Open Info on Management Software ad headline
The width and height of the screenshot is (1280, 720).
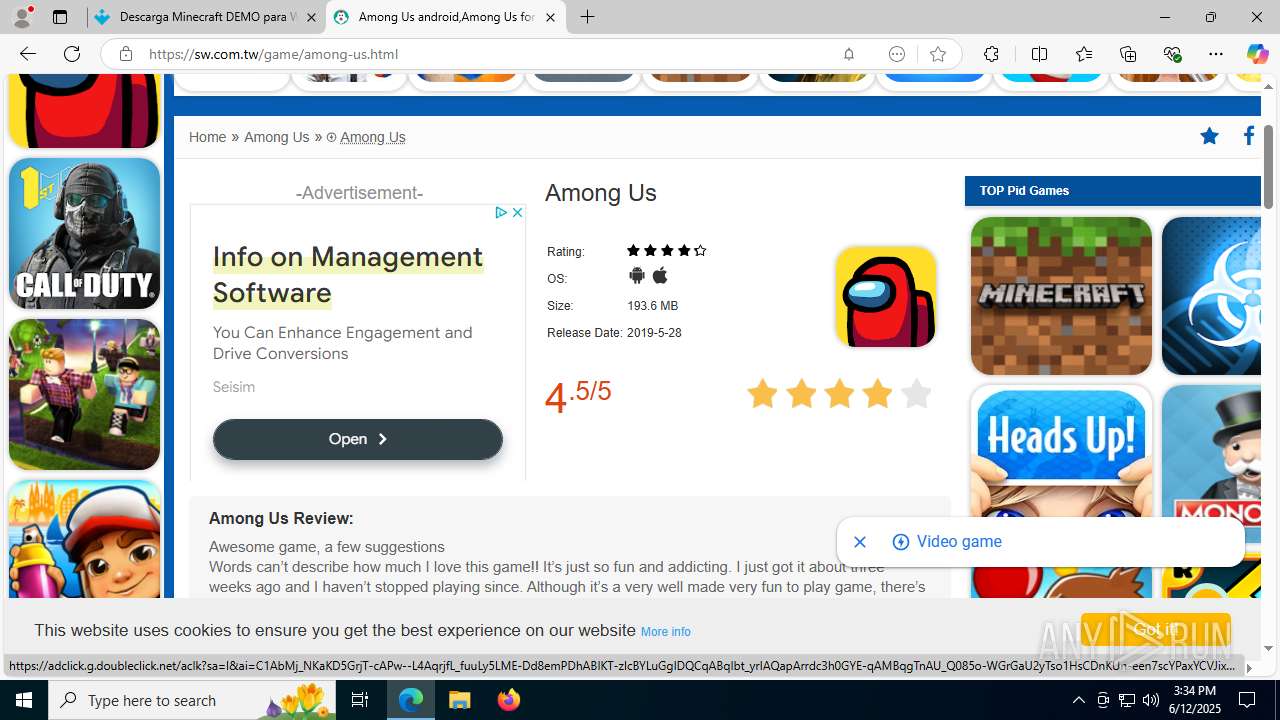[x=347, y=274]
